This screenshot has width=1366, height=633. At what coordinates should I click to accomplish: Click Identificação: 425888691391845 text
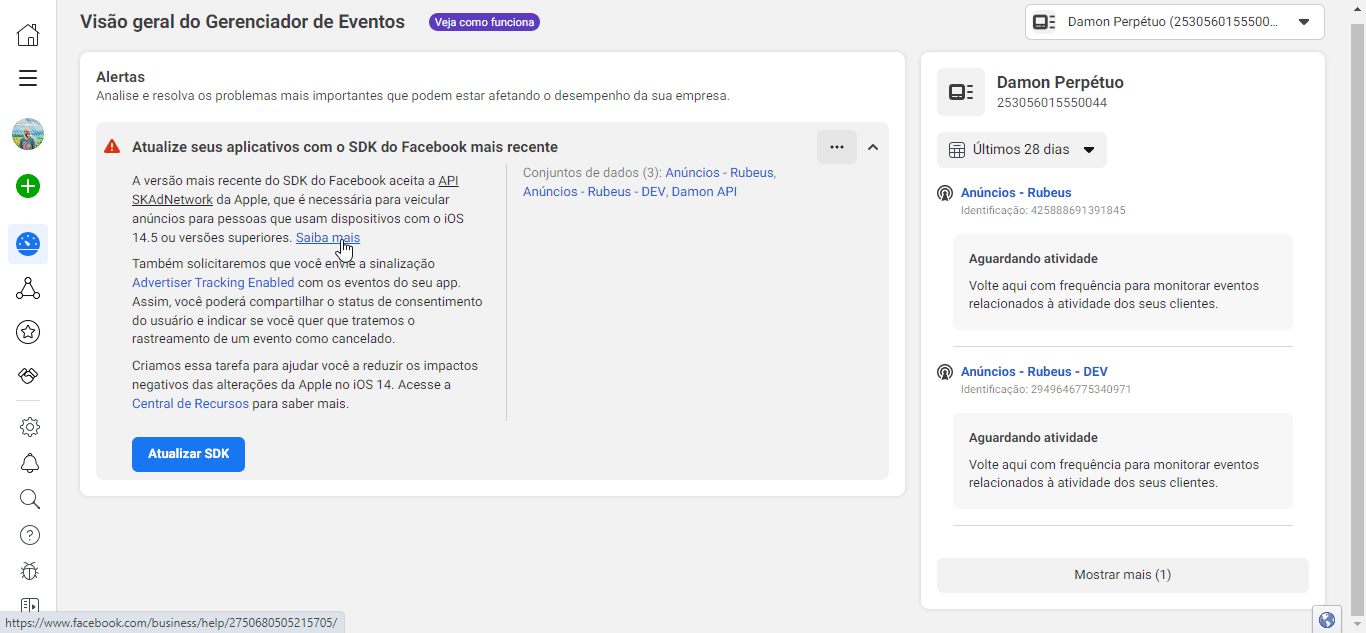(x=1043, y=211)
